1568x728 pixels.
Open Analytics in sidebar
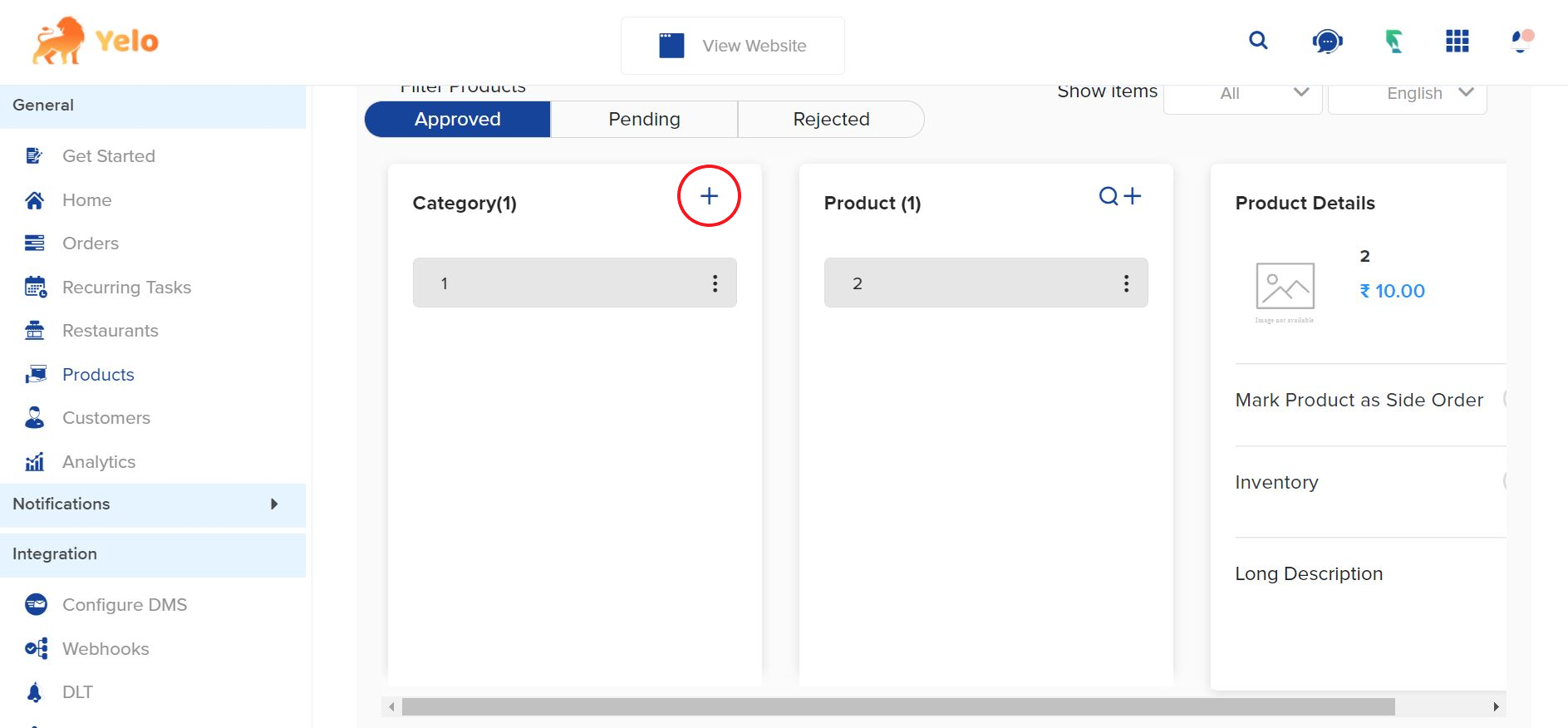pos(99,461)
